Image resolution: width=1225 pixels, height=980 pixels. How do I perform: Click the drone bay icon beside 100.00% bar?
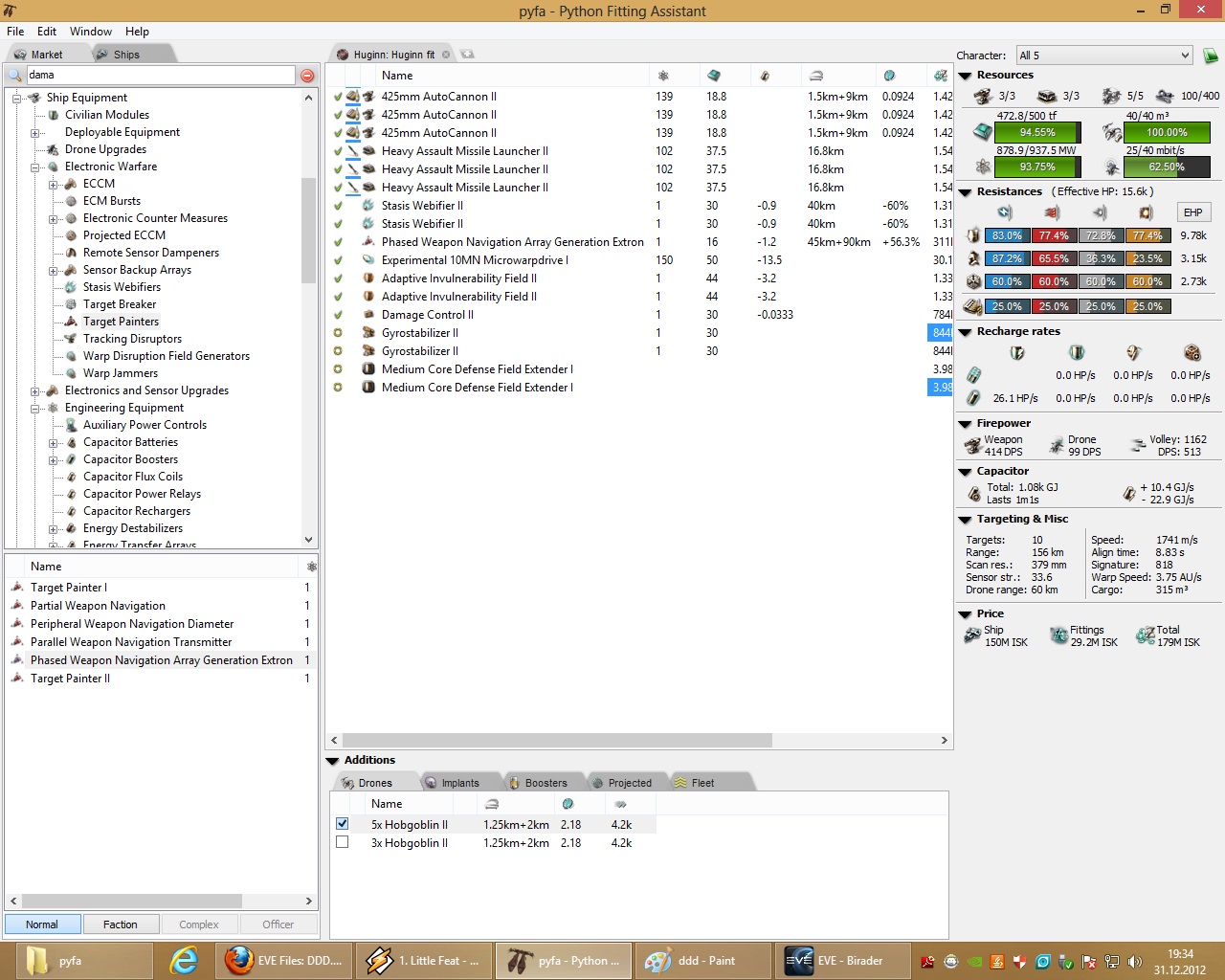tap(1112, 132)
